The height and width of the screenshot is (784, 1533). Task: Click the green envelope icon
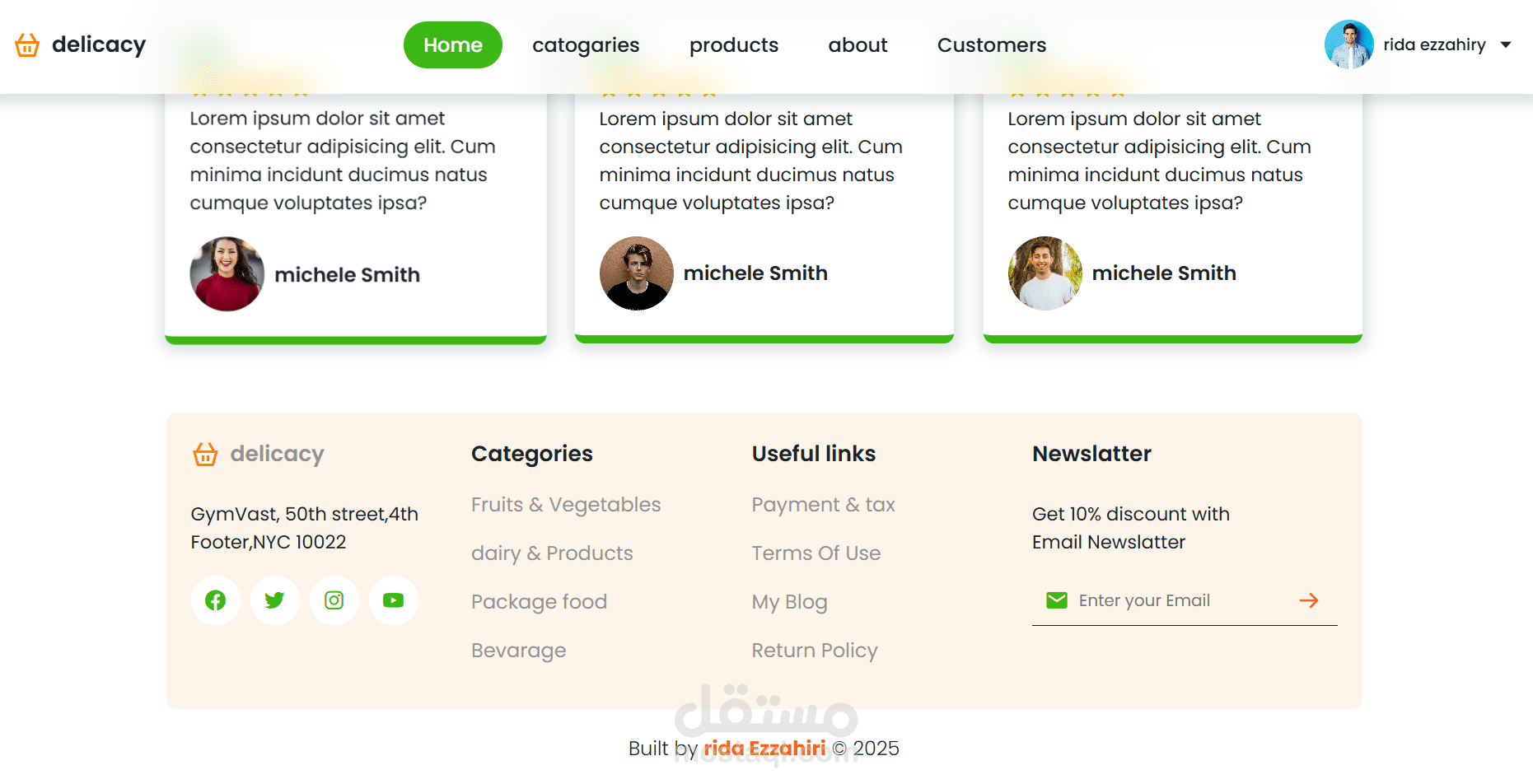click(x=1056, y=600)
